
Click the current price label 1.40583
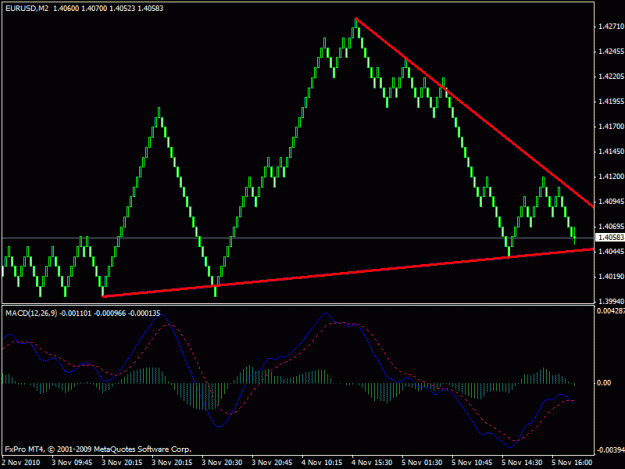[x=610, y=237]
